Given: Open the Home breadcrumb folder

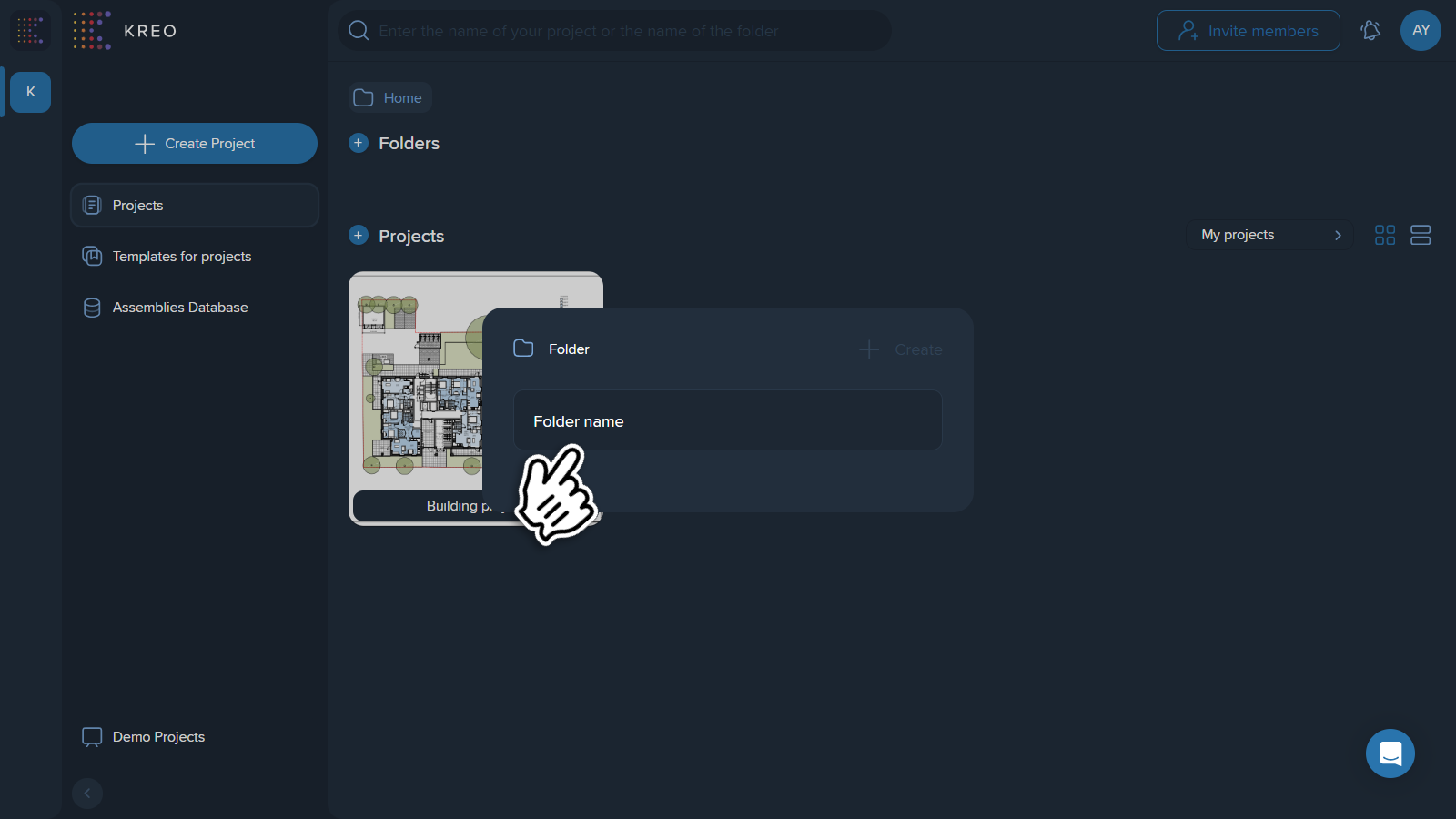Looking at the screenshot, I should coord(389,97).
